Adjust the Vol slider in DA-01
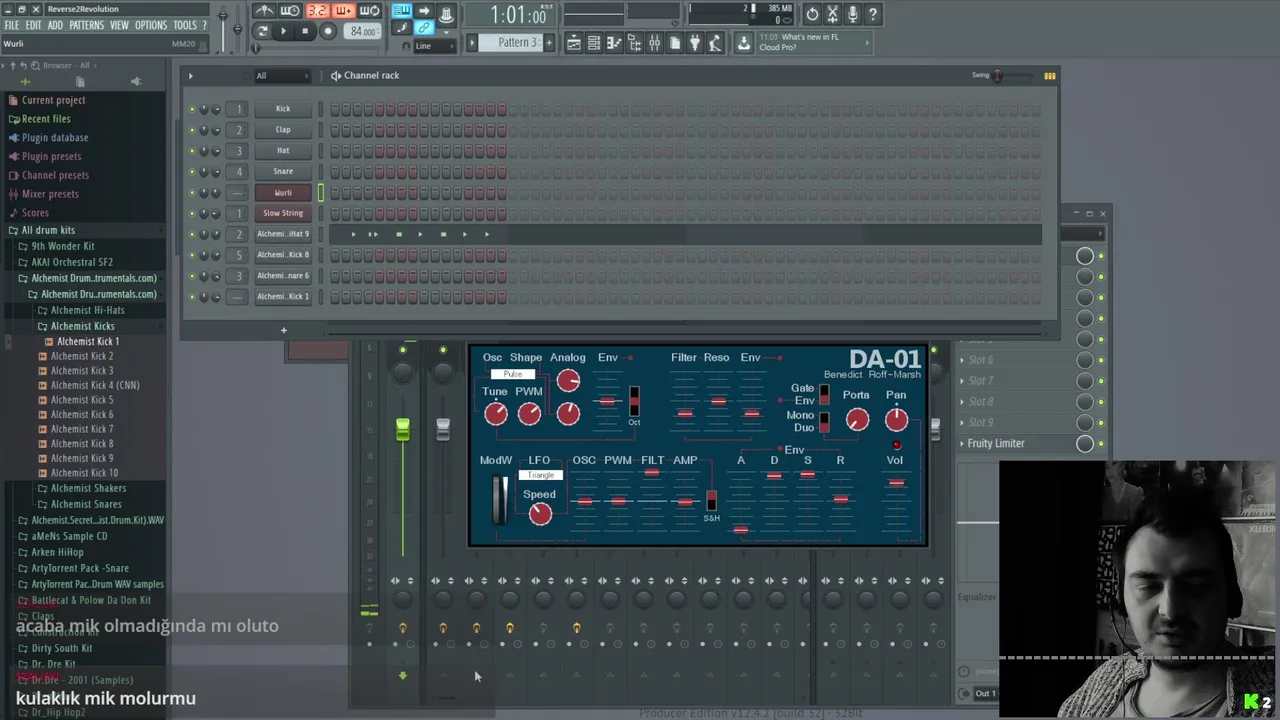 point(896,484)
